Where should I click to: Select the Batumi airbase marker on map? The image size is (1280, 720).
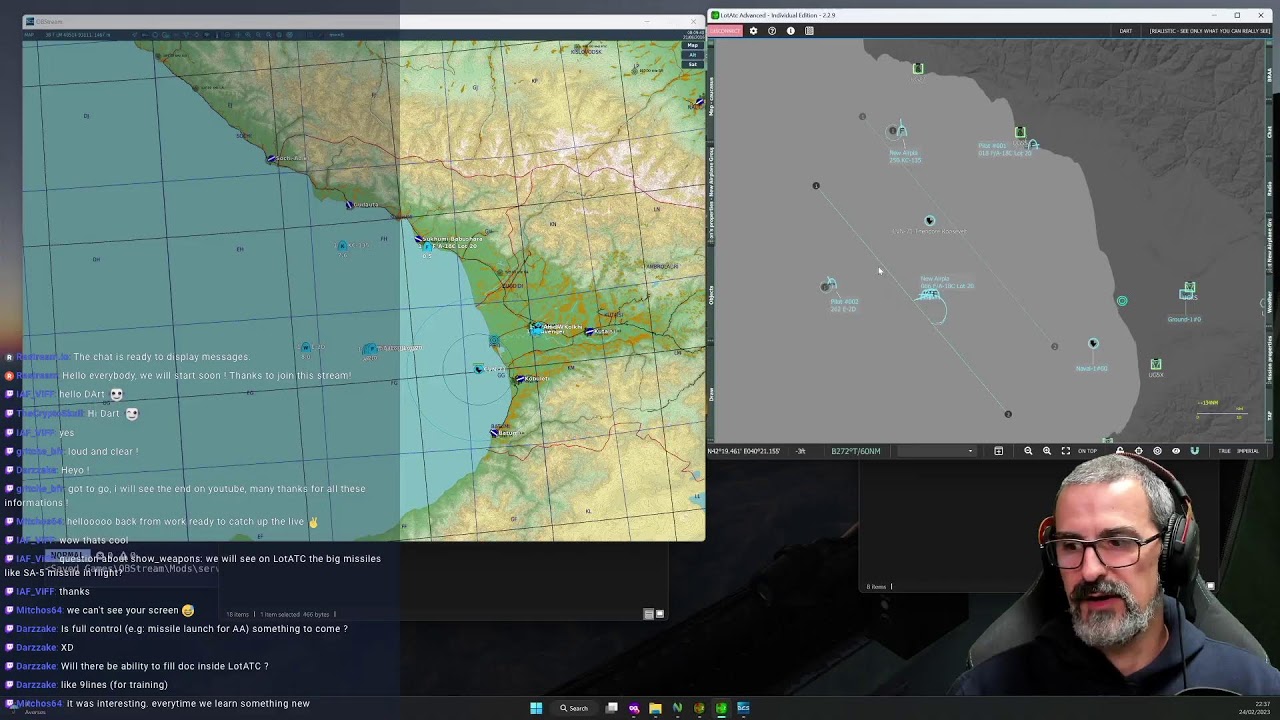coord(495,433)
